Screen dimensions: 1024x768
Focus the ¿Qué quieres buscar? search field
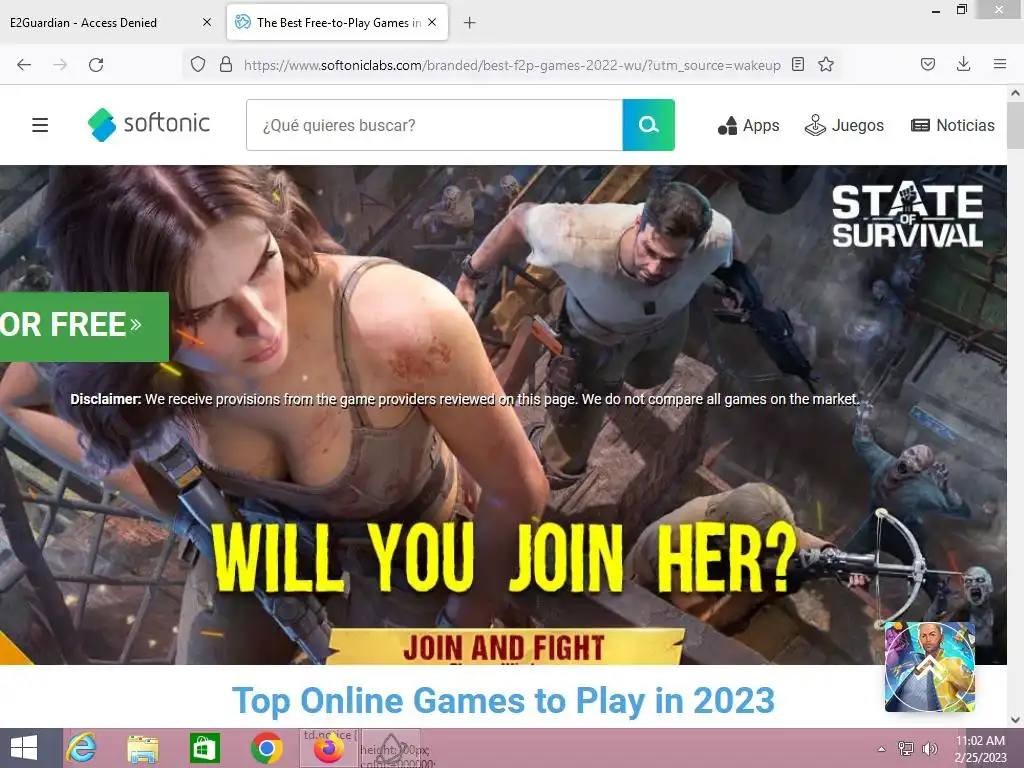coord(434,125)
